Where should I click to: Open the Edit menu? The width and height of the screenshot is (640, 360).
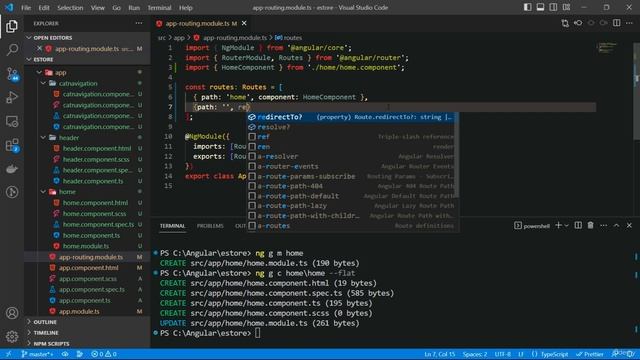click(x=44, y=8)
